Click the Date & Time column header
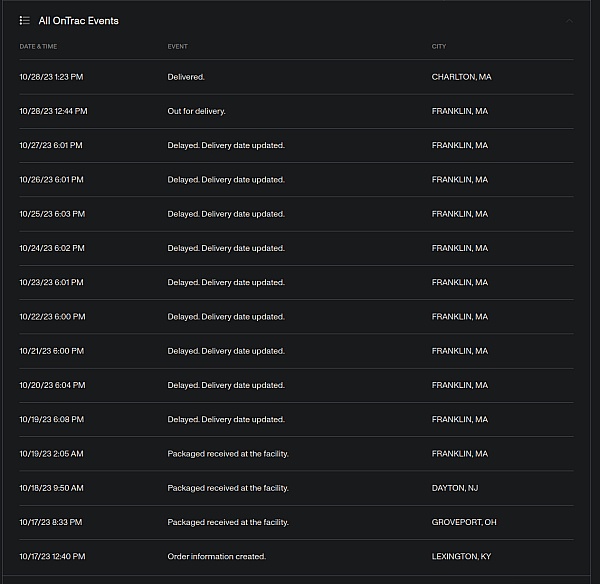600x584 pixels. coord(36,46)
